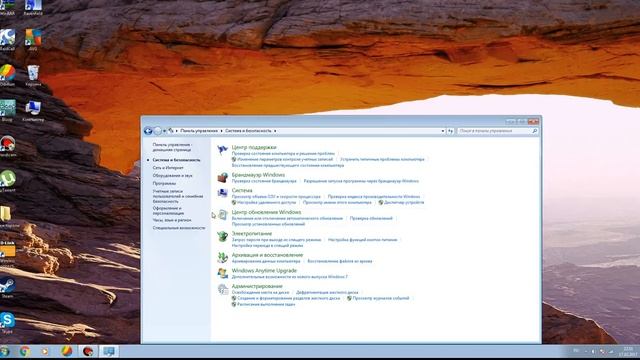The image size is (640, 360).
Task: Open Оформление и персонализация in sidebar
Action: tap(168, 211)
